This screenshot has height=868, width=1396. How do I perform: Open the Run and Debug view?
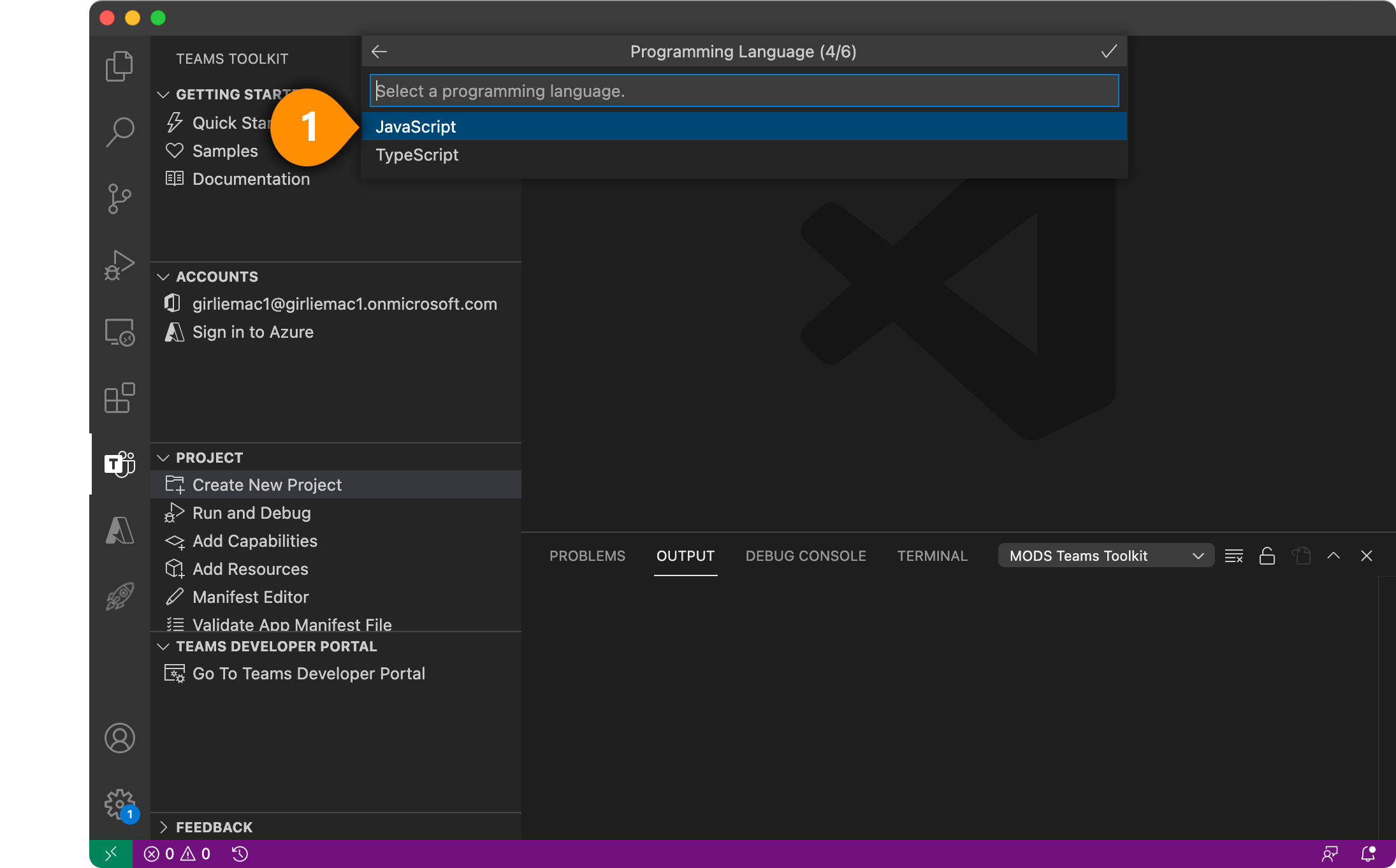(119, 264)
